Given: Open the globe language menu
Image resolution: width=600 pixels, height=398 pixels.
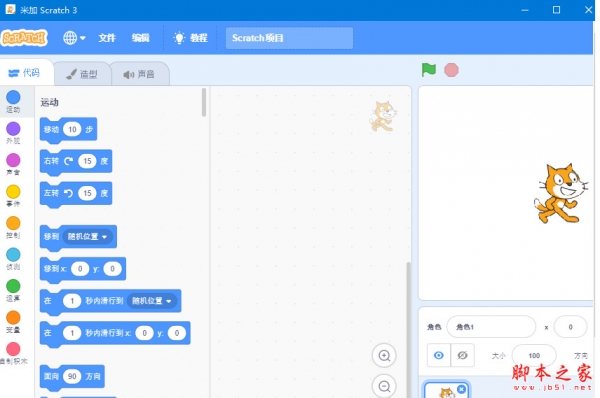Looking at the screenshot, I should pyautogui.click(x=74, y=38).
